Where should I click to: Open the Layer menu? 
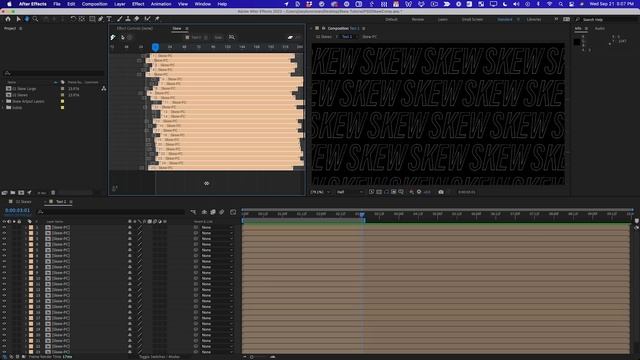(x=120, y=4)
